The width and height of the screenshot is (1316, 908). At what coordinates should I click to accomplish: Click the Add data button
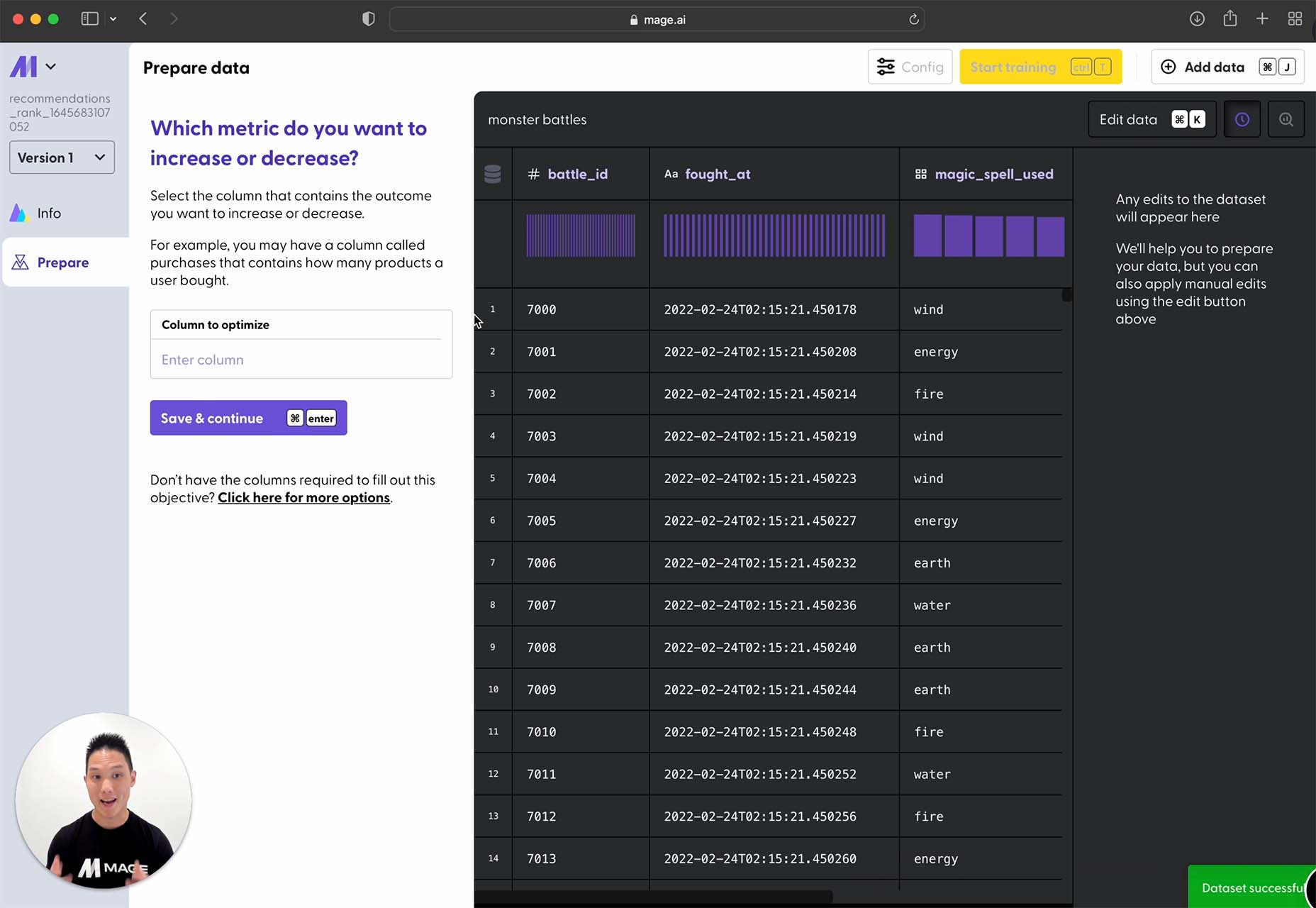click(x=1227, y=67)
